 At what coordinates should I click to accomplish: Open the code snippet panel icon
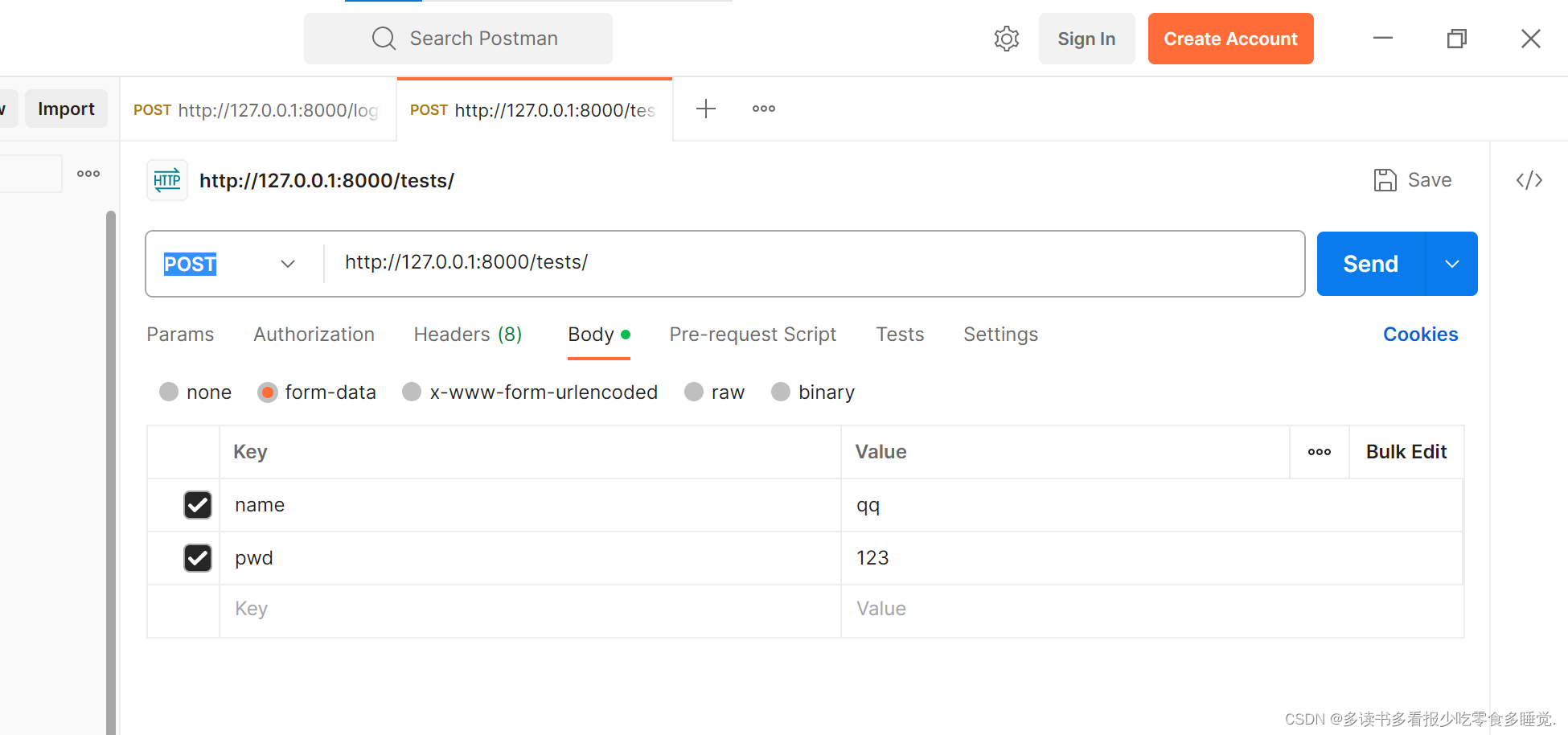[x=1529, y=180]
